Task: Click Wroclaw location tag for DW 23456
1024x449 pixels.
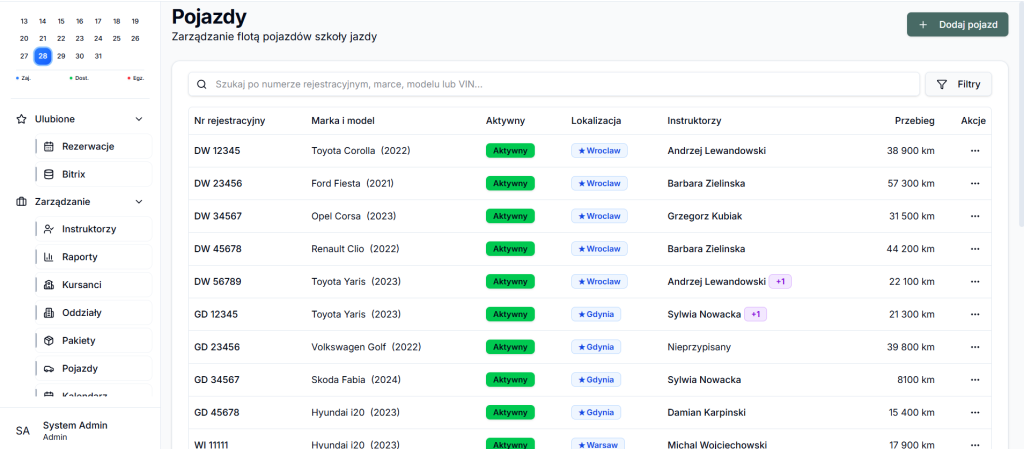Action: pos(599,183)
